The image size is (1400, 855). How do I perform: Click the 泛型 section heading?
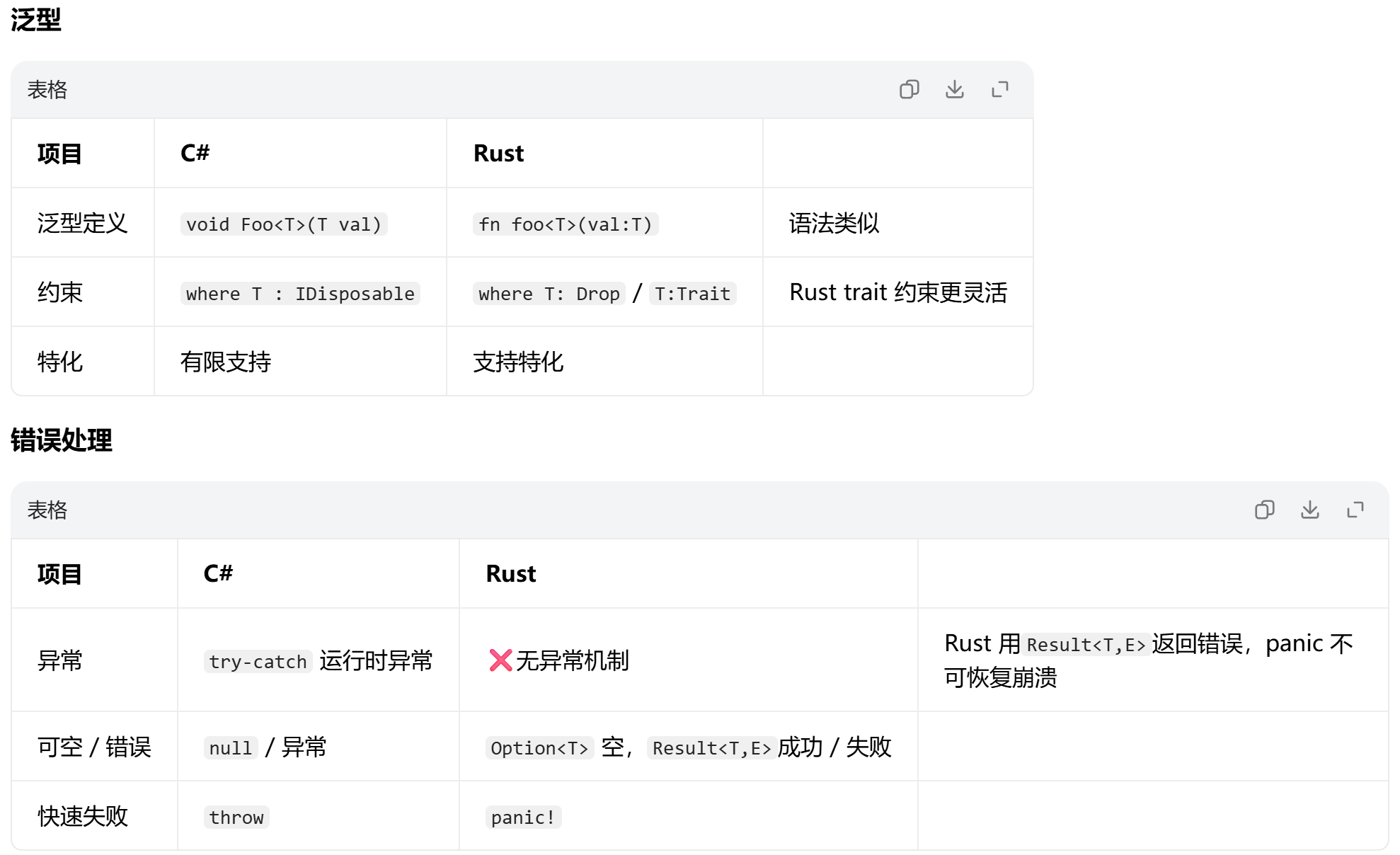coord(35,19)
